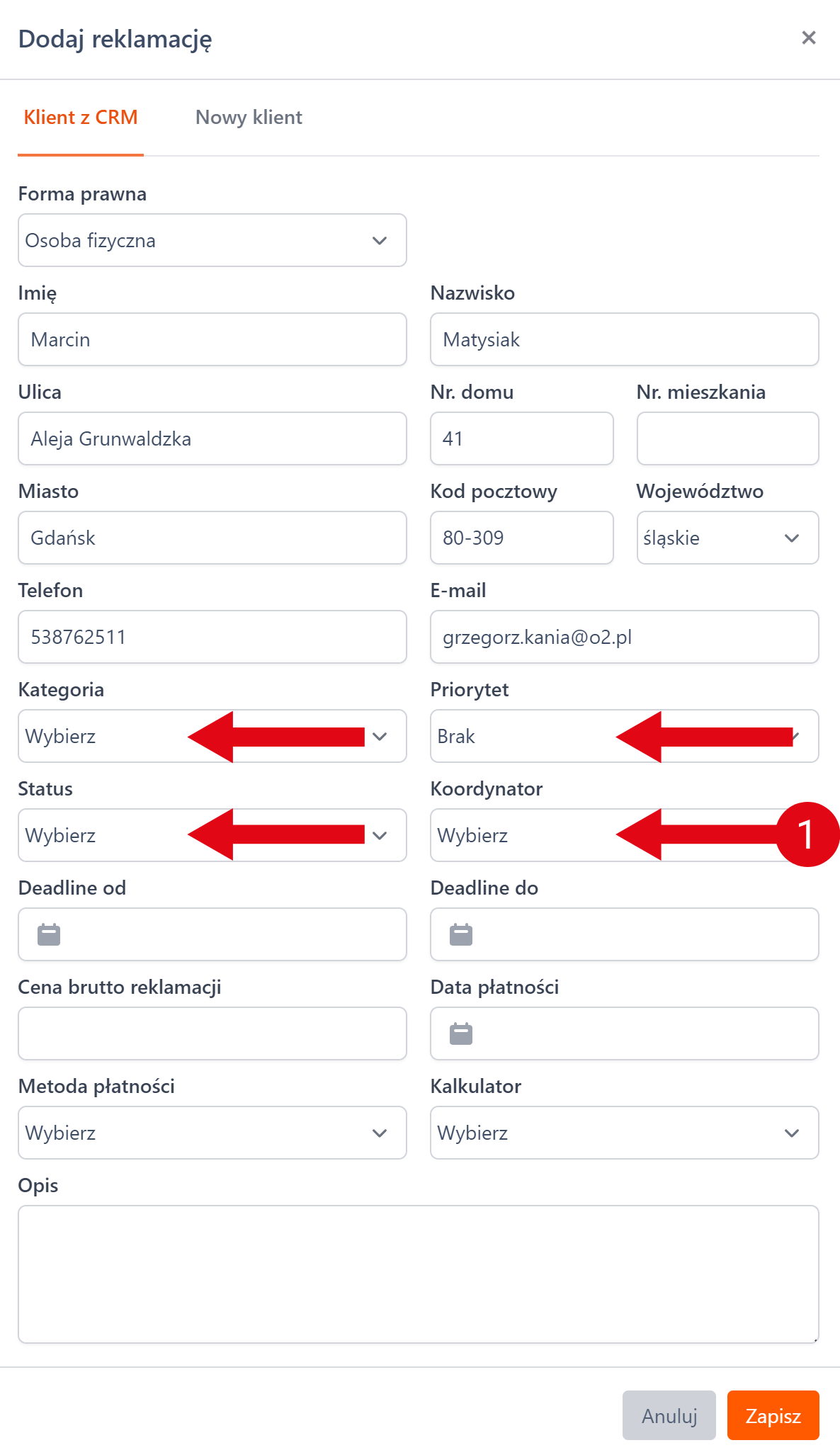The image size is (840, 1450).
Task: Click calendar icon in Deadline od field
Action: tap(49, 934)
